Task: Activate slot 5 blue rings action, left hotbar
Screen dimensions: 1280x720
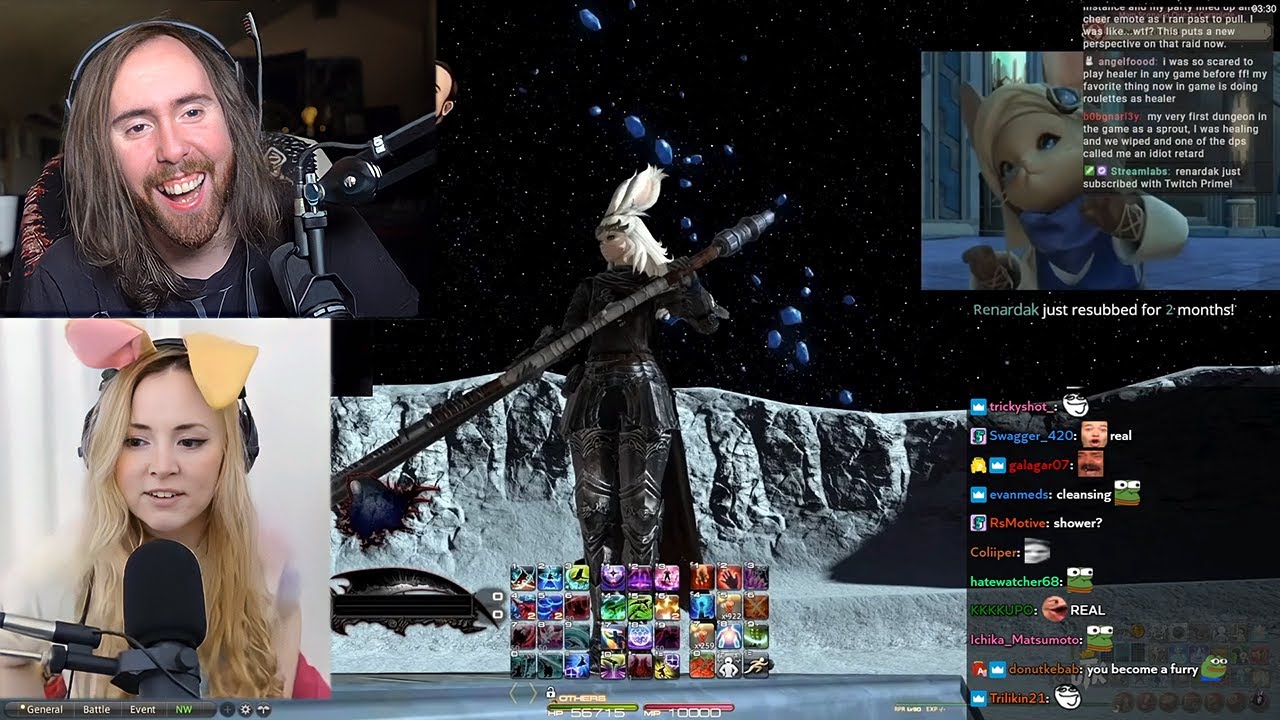Action: coord(550,606)
